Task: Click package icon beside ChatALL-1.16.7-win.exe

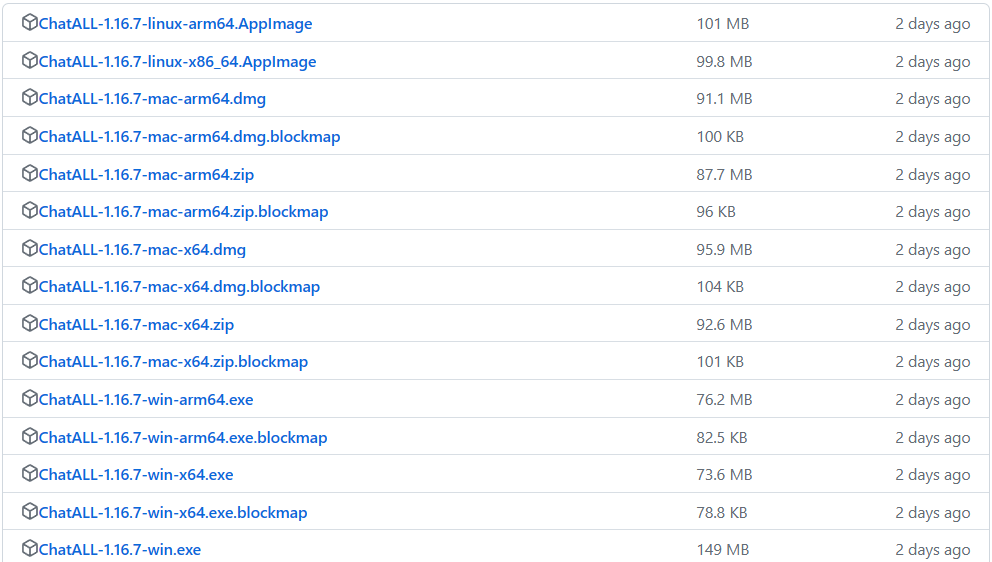Action: click(x=30, y=548)
